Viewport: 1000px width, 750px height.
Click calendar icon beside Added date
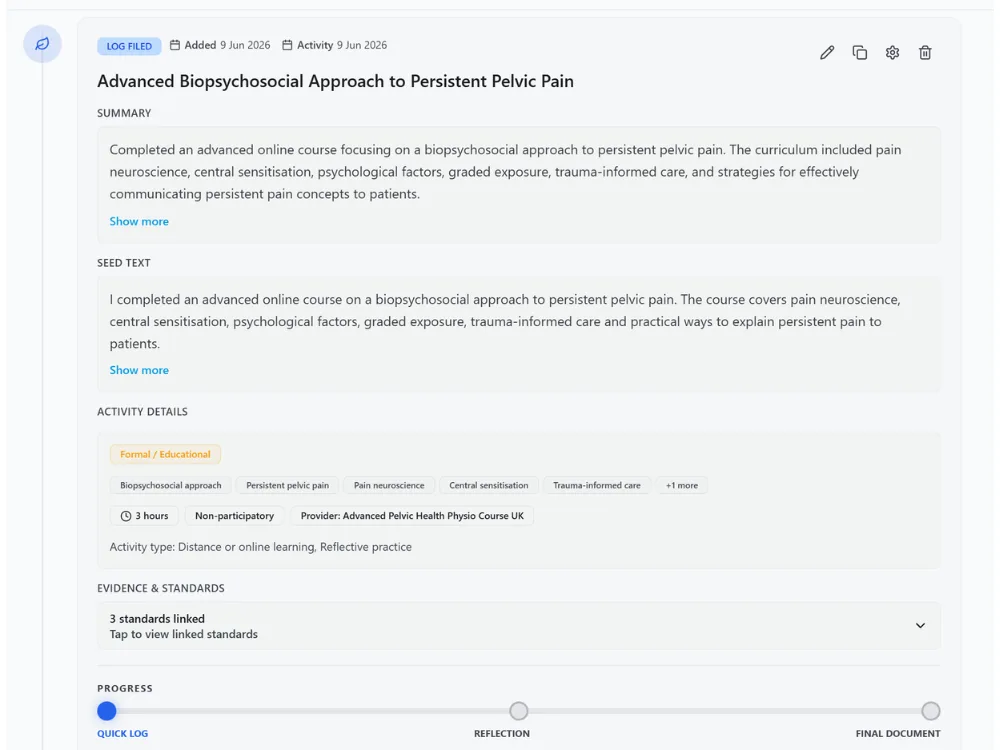(175, 45)
